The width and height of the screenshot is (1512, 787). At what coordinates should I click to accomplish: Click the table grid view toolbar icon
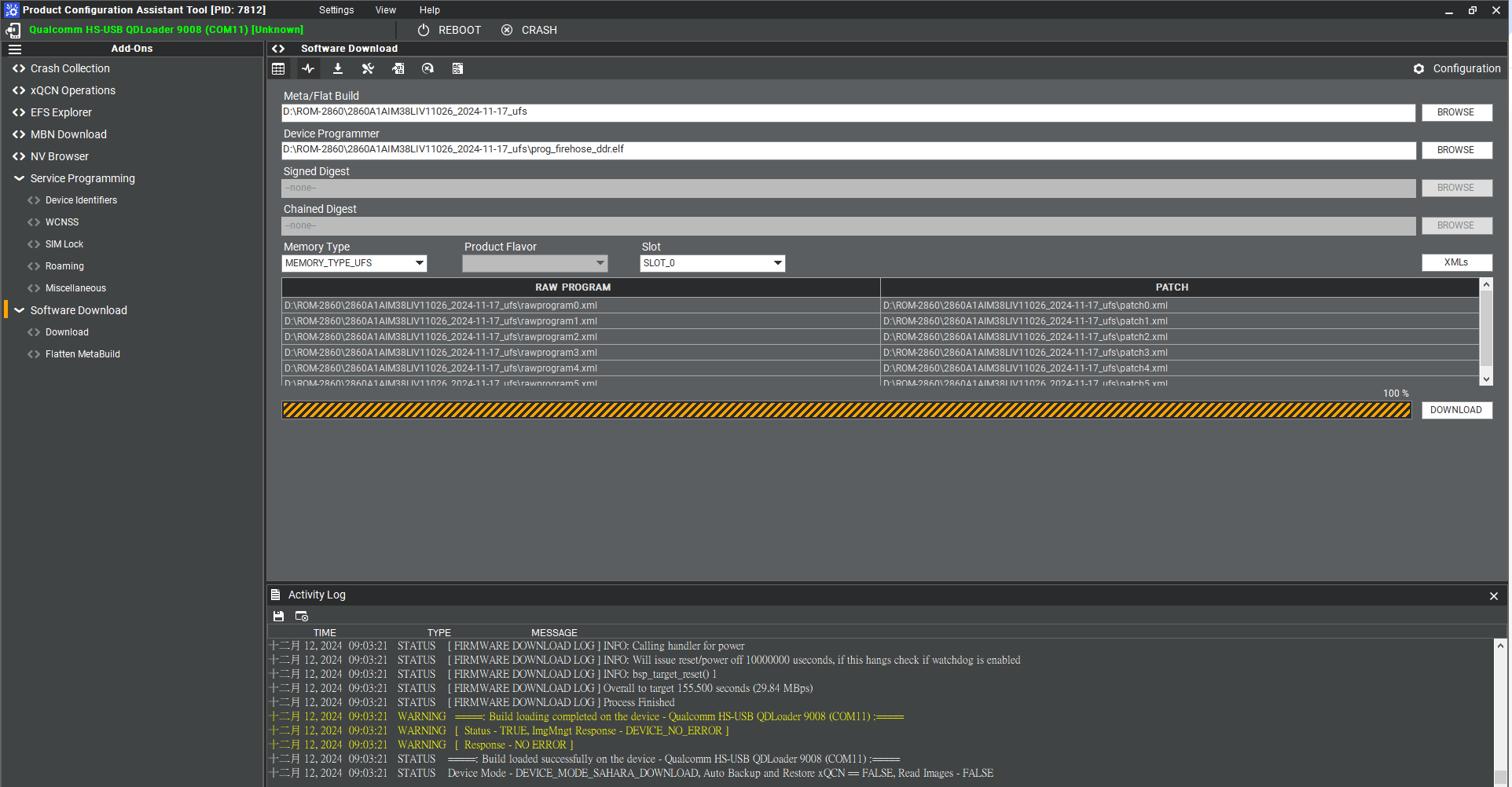click(278, 69)
